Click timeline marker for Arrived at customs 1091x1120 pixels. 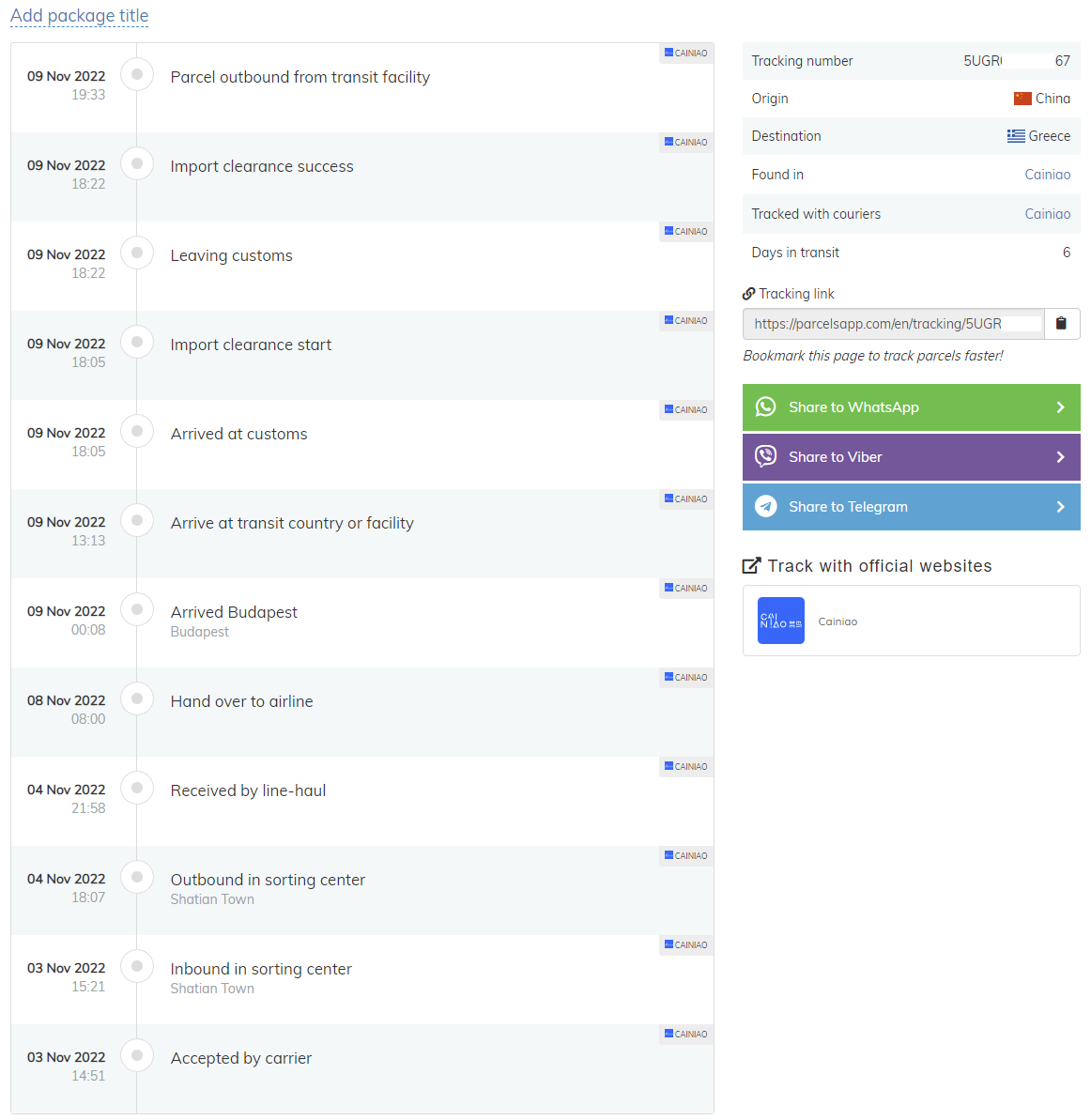[x=137, y=432]
